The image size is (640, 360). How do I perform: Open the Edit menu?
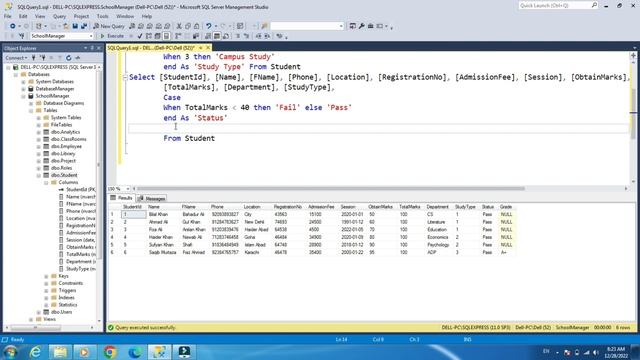pyautogui.click(x=23, y=16)
